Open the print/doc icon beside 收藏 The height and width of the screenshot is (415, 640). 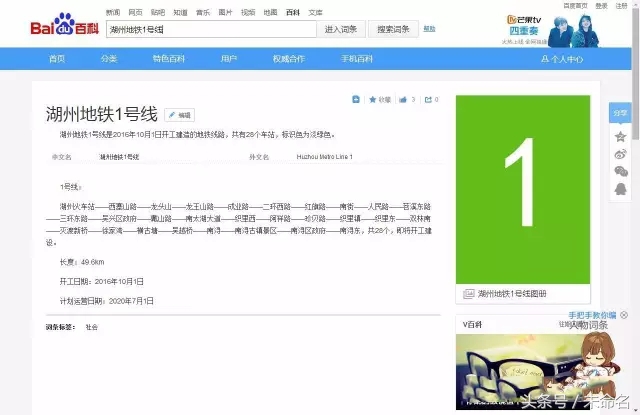(356, 99)
